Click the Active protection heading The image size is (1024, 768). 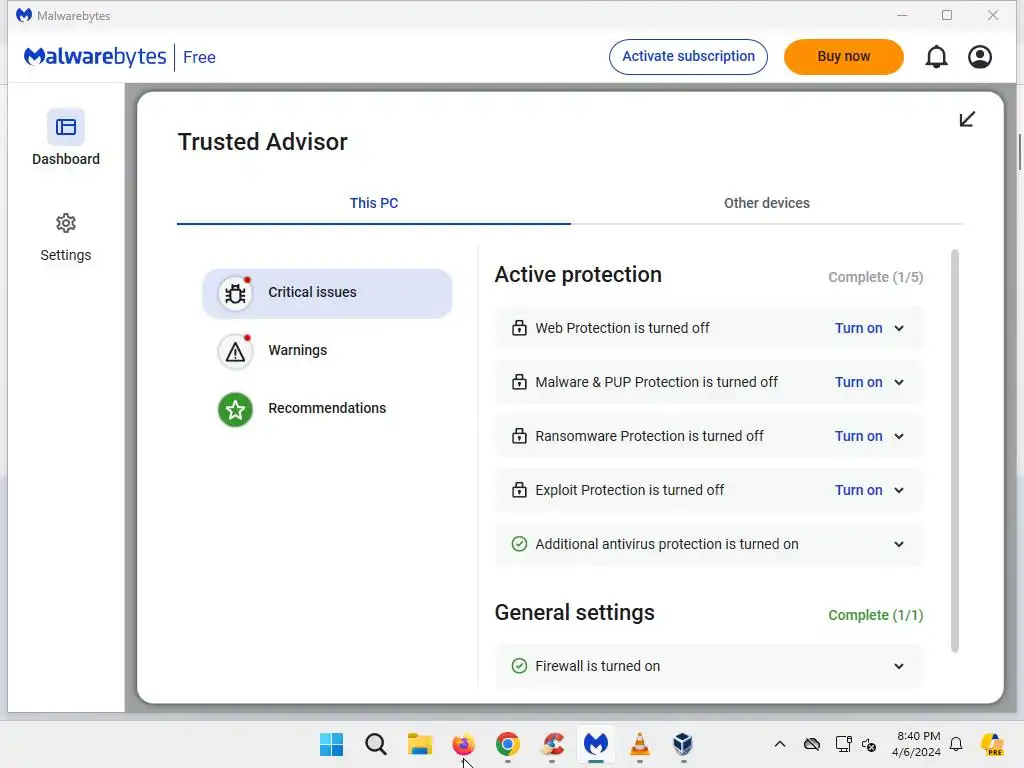[578, 274]
